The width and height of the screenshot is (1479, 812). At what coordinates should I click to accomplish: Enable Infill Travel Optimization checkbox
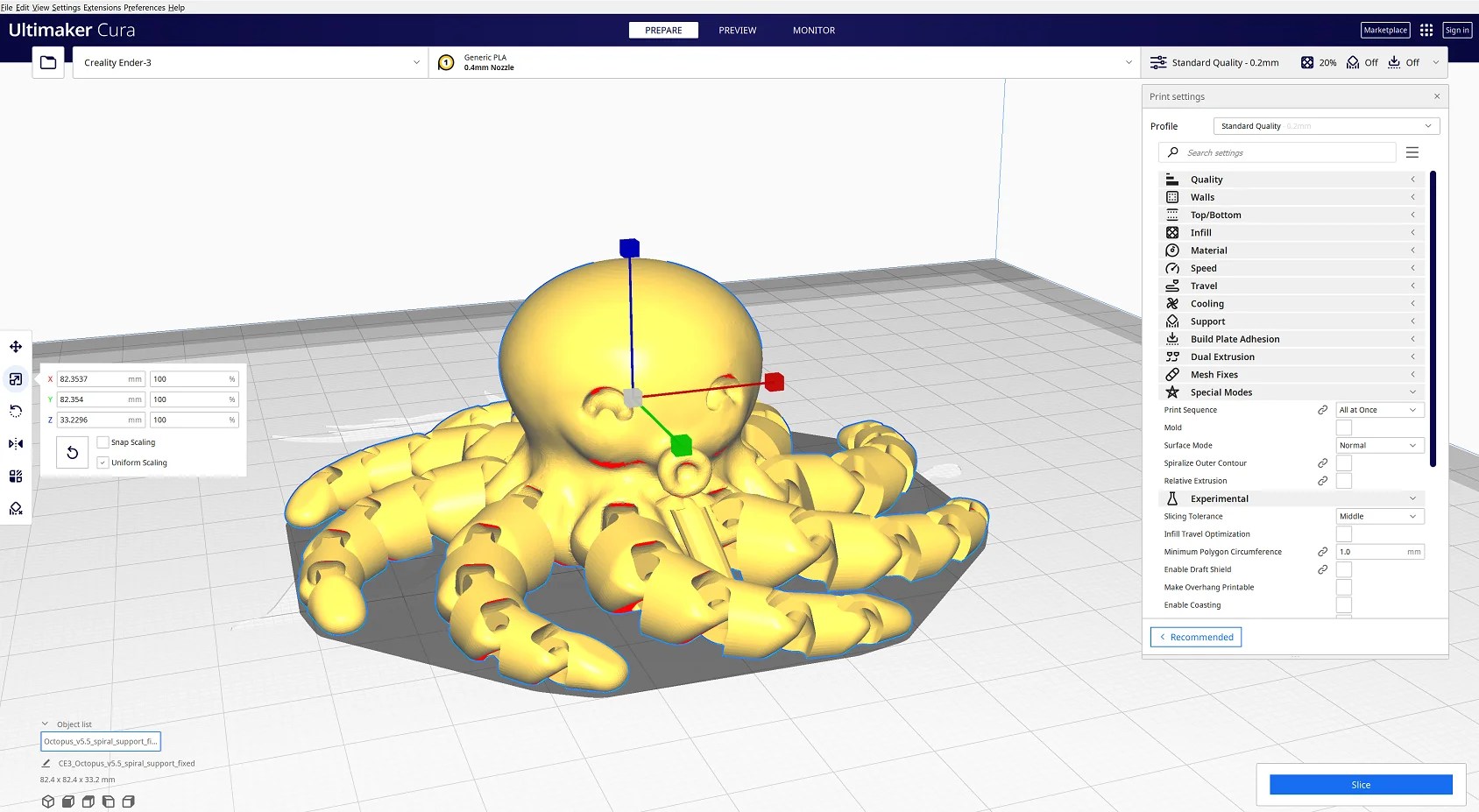(x=1344, y=534)
